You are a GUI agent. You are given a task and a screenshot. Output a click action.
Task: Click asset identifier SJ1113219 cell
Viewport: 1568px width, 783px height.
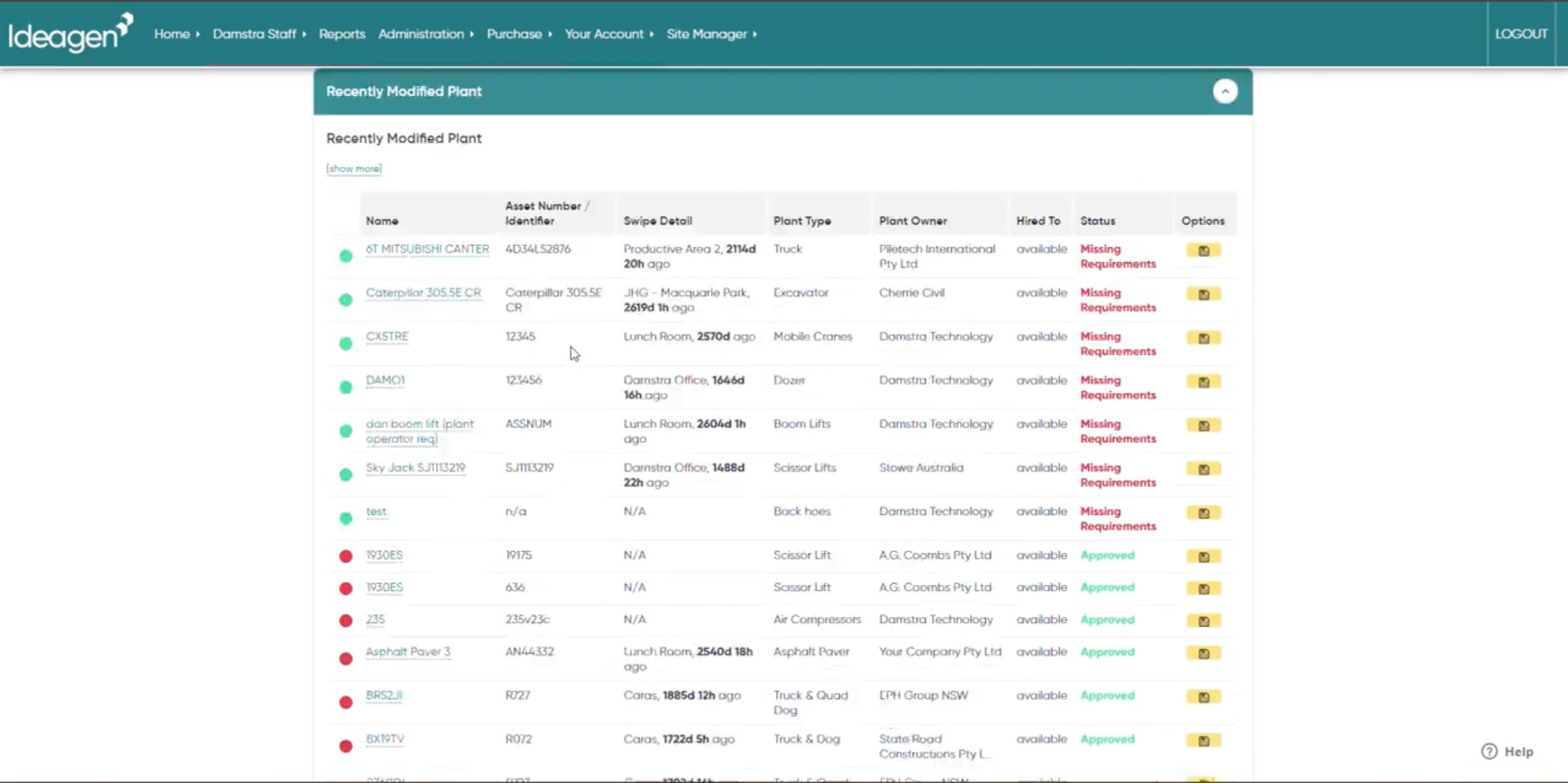529,468
